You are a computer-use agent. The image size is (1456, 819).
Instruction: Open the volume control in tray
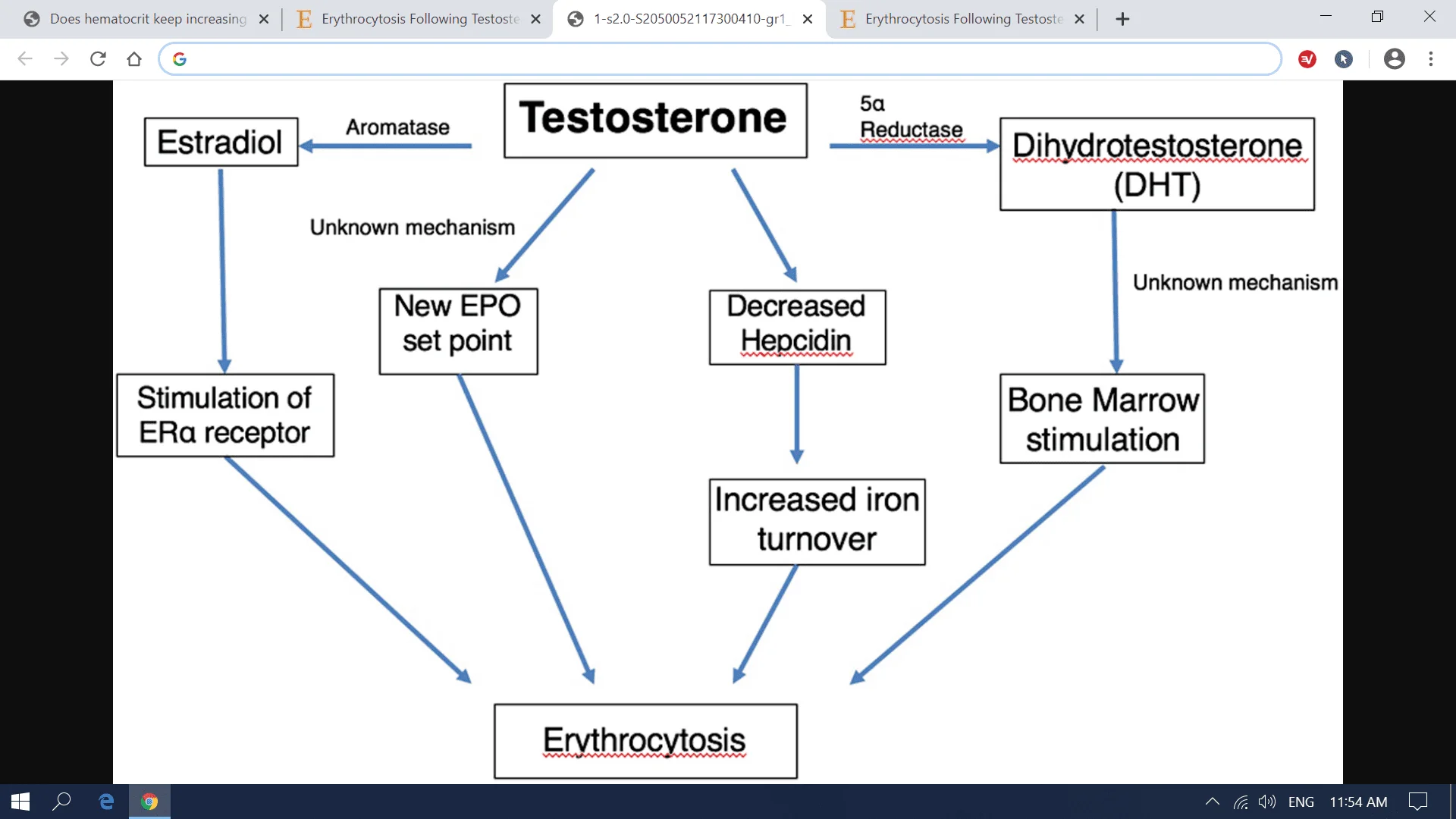[1266, 802]
